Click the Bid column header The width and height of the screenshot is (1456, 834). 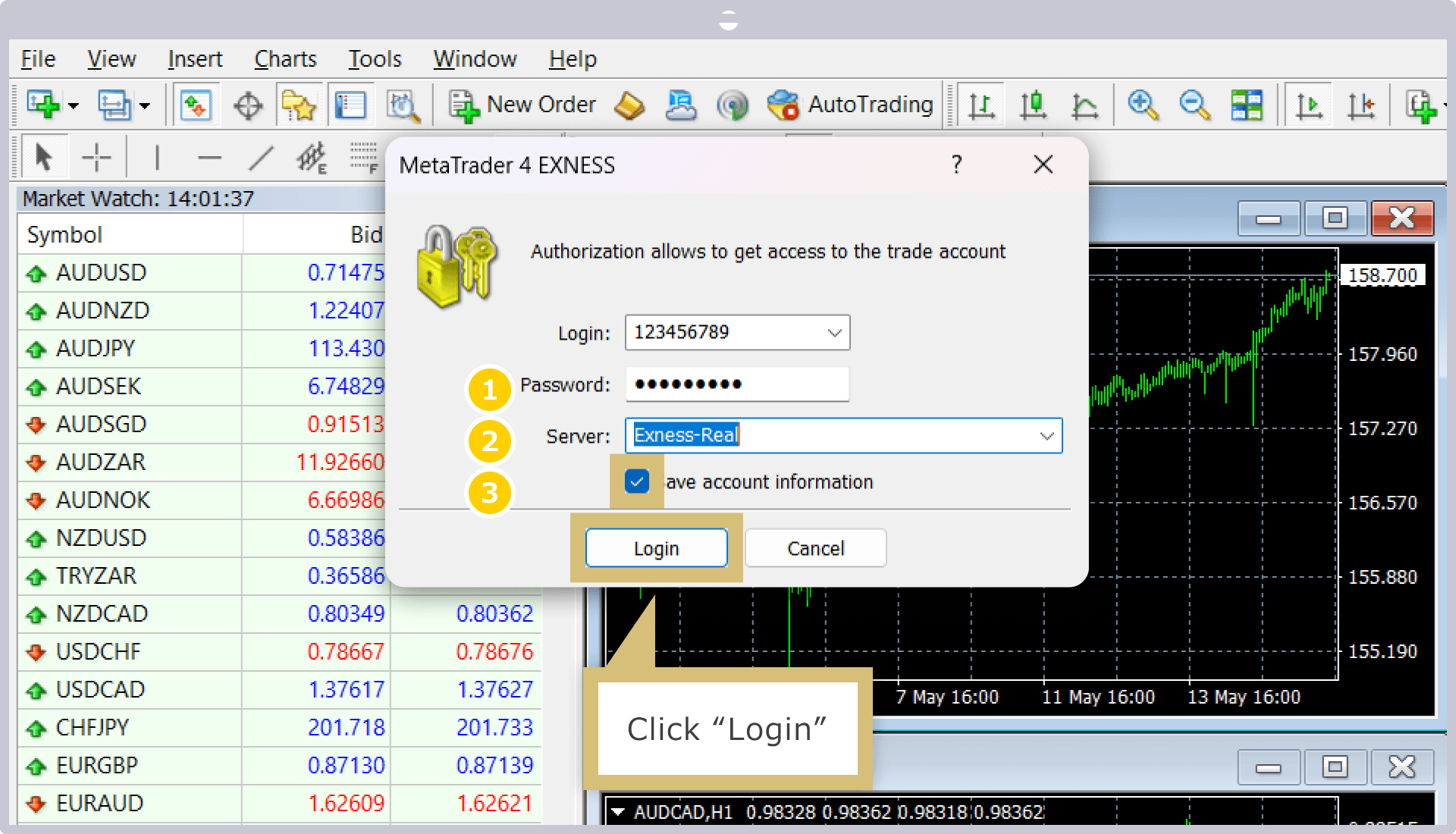(x=315, y=234)
